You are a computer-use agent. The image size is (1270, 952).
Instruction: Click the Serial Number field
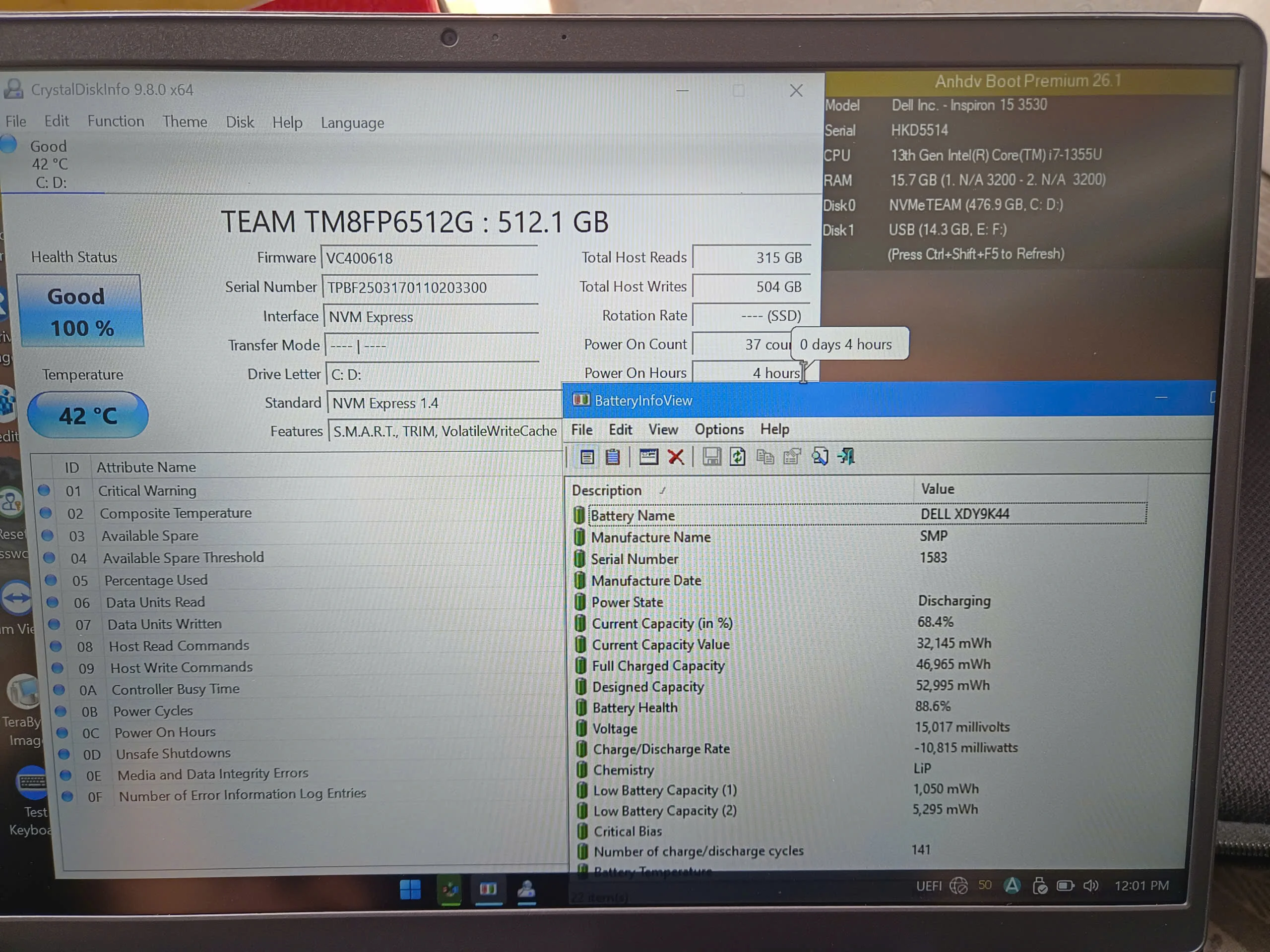[430, 288]
